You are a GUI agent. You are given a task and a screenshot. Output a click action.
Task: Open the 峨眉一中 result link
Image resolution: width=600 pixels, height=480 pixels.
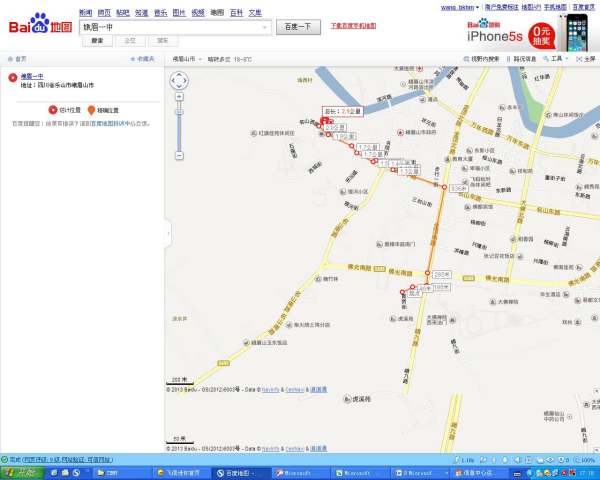[33, 76]
